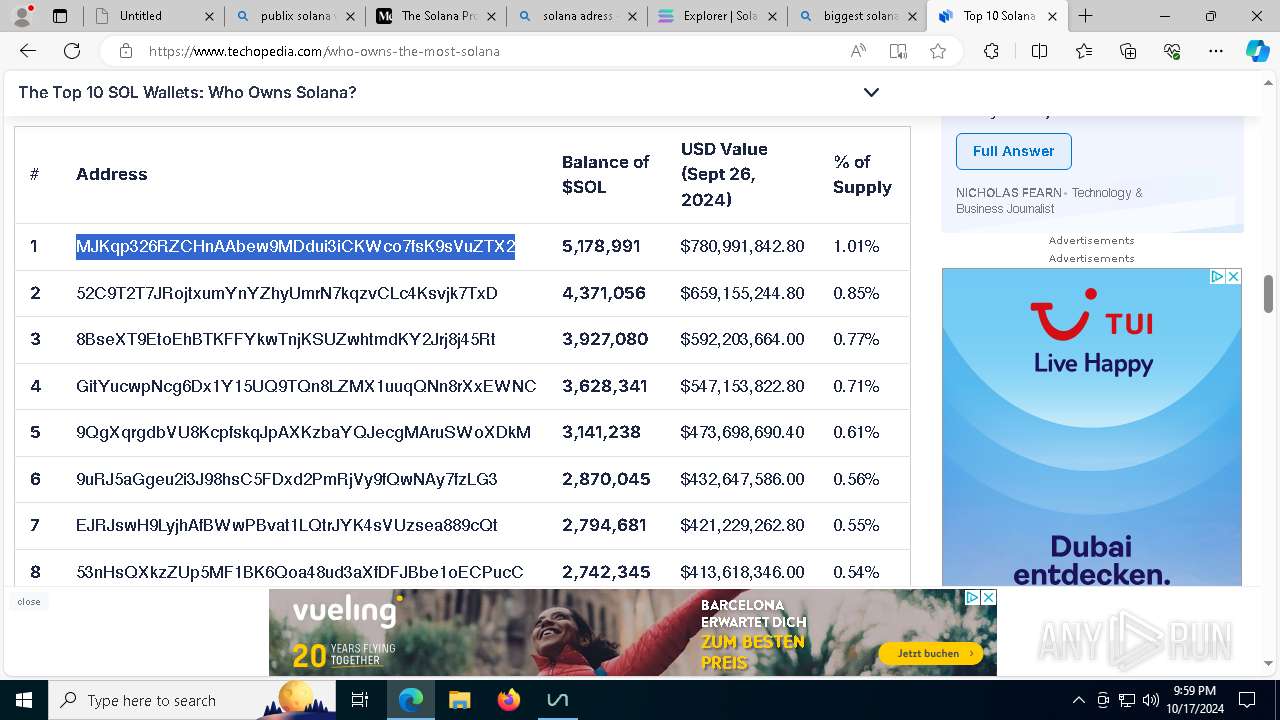Click the Balance of $SOL header

click(x=606, y=174)
